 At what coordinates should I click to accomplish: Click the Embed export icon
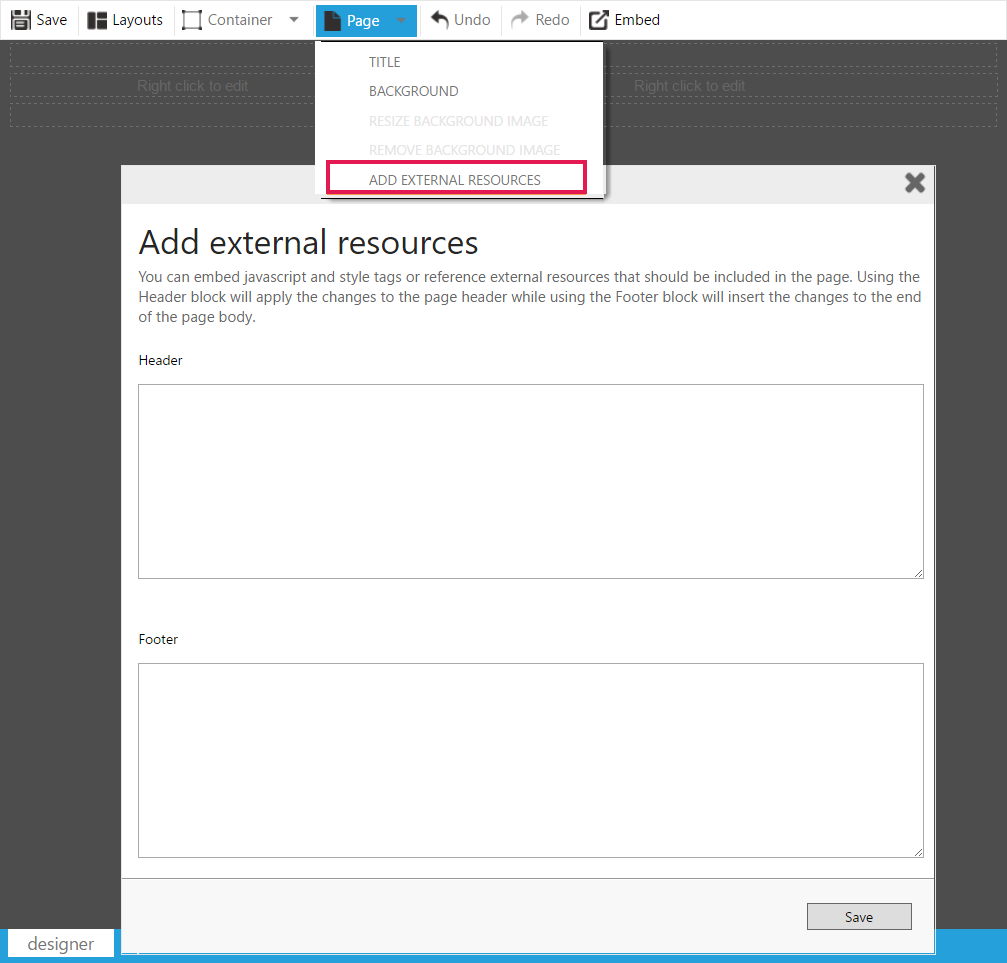(599, 20)
